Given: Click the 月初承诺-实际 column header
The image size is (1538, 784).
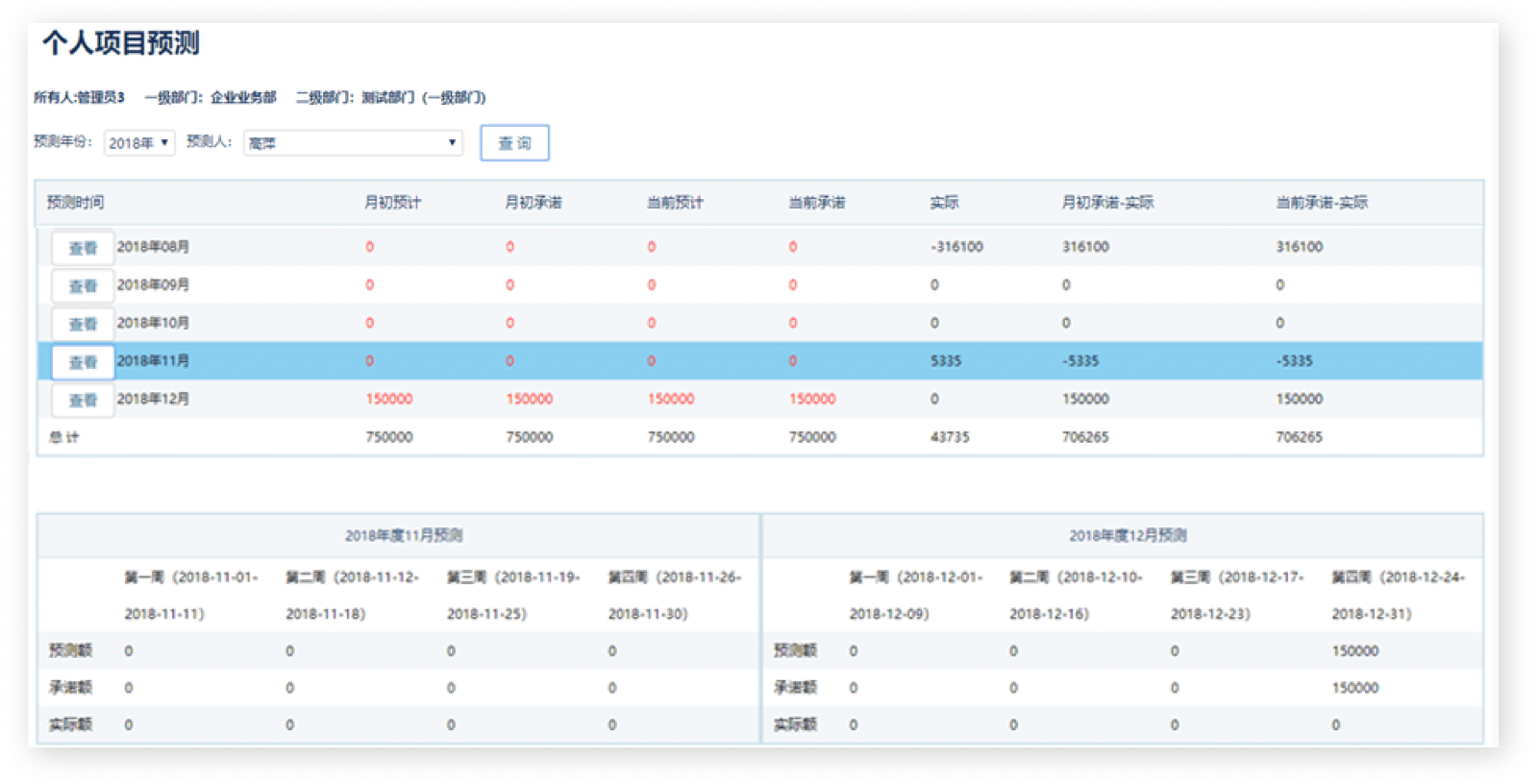Looking at the screenshot, I should click(1107, 203).
